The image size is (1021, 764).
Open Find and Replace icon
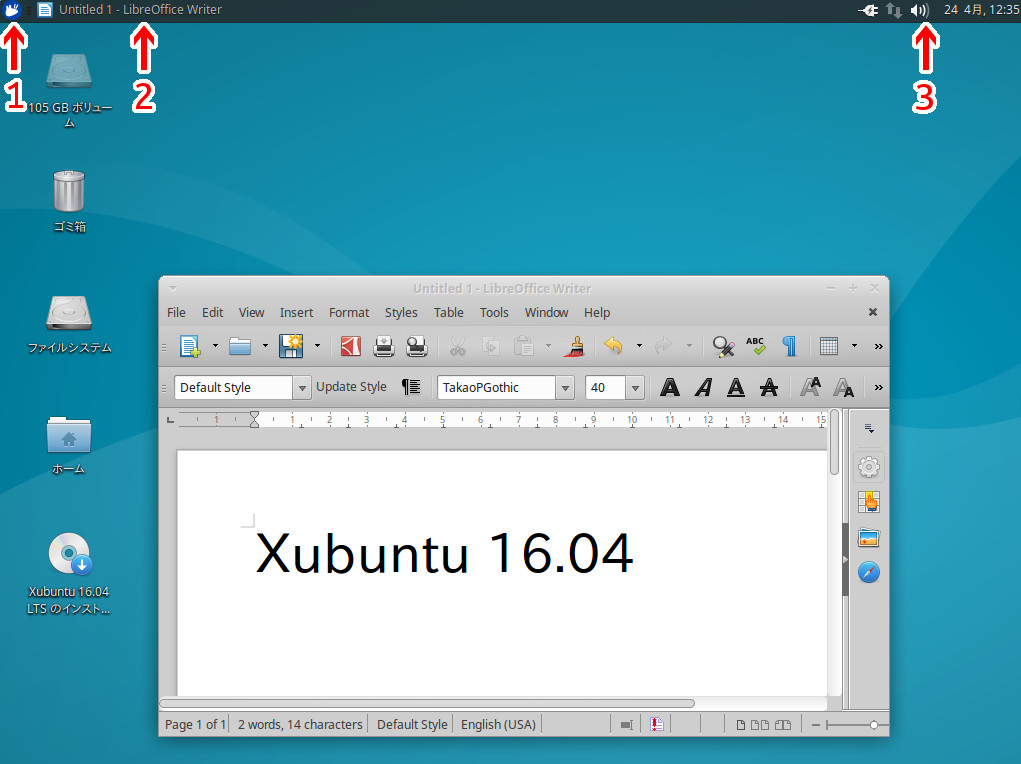723,346
